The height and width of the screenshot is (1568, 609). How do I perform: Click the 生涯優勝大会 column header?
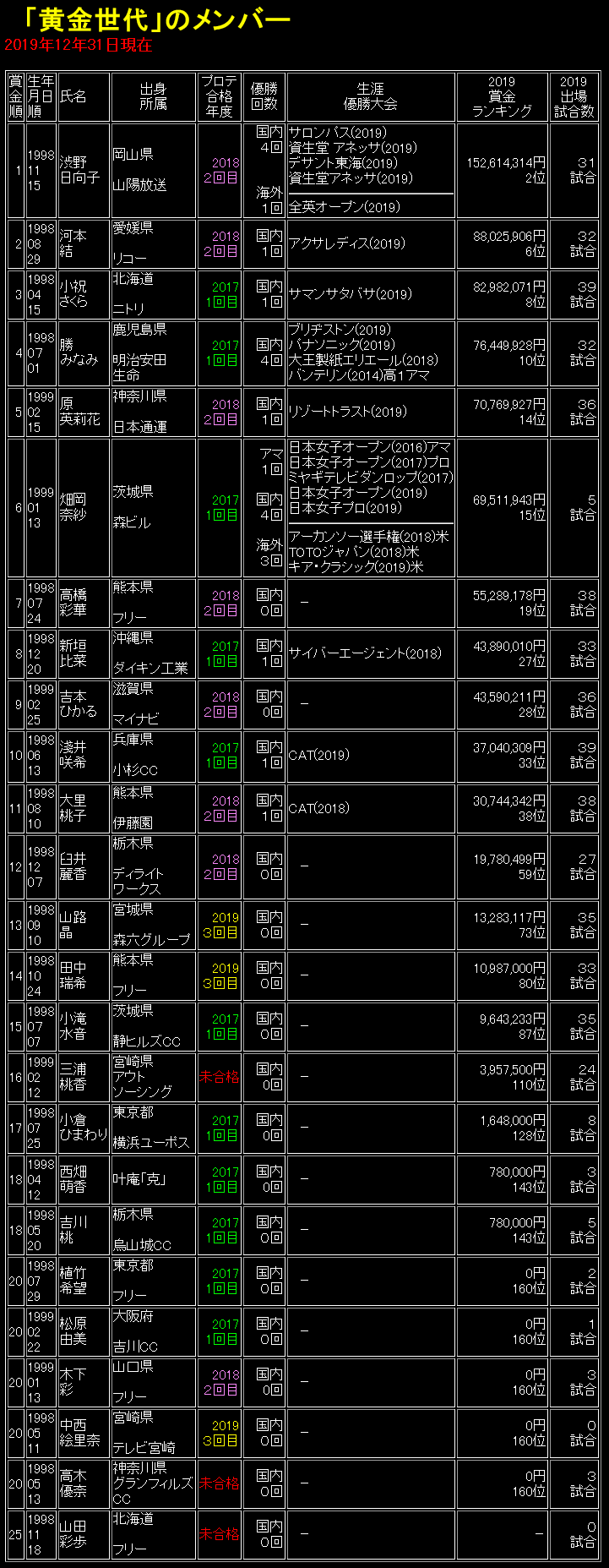[x=371, y=96]
